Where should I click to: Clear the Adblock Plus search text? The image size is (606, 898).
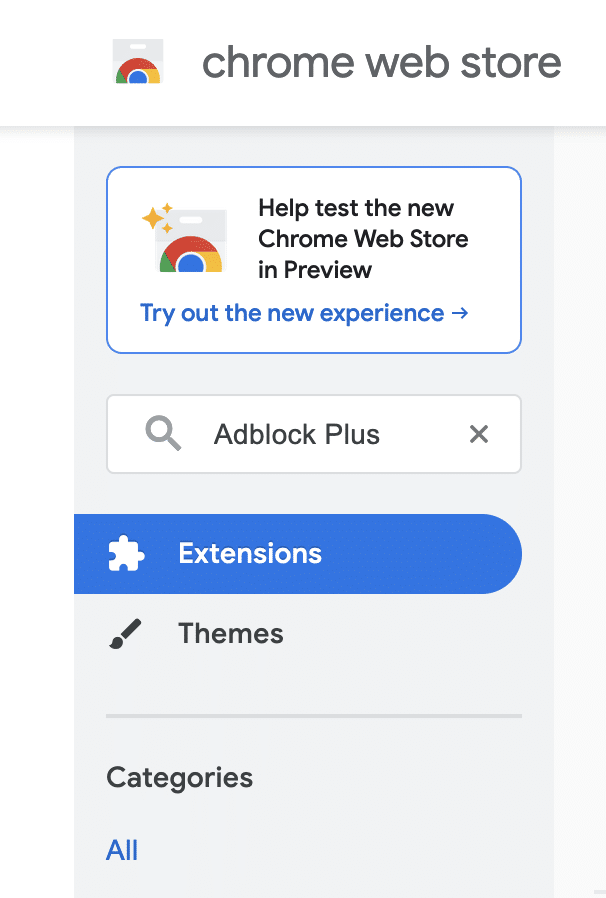(x=479, y=434)
